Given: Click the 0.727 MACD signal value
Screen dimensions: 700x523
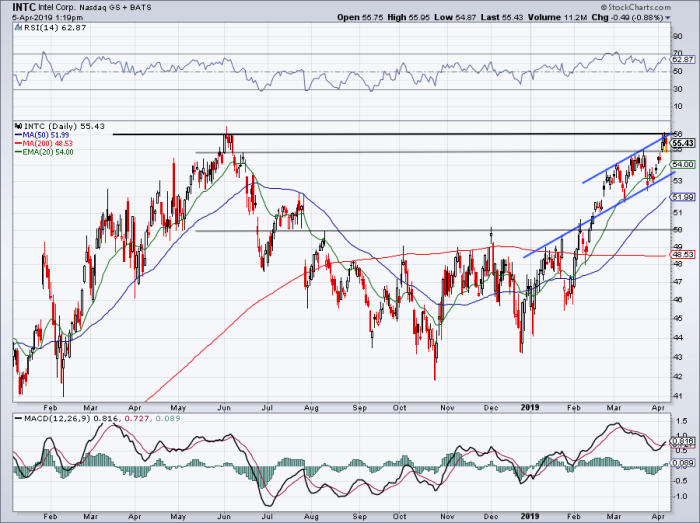Looking at the screenshot, I should click(x=137, y=419).
